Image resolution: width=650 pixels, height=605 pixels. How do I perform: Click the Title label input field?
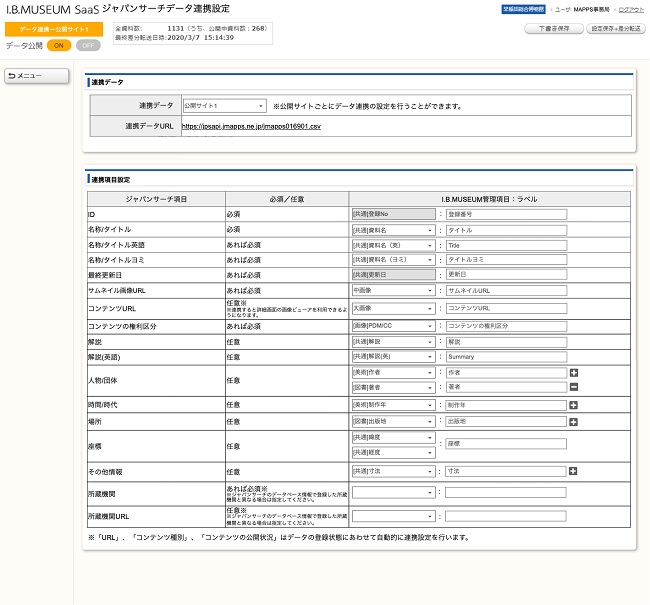click(506, 245)
